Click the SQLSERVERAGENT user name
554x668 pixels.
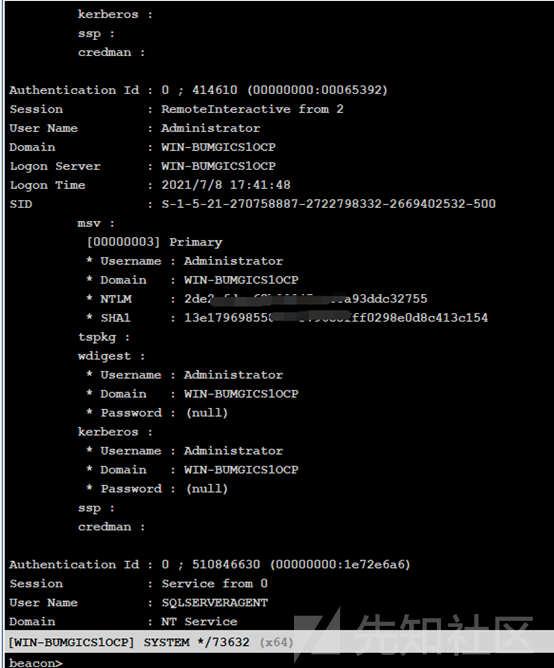pos(215,602)
